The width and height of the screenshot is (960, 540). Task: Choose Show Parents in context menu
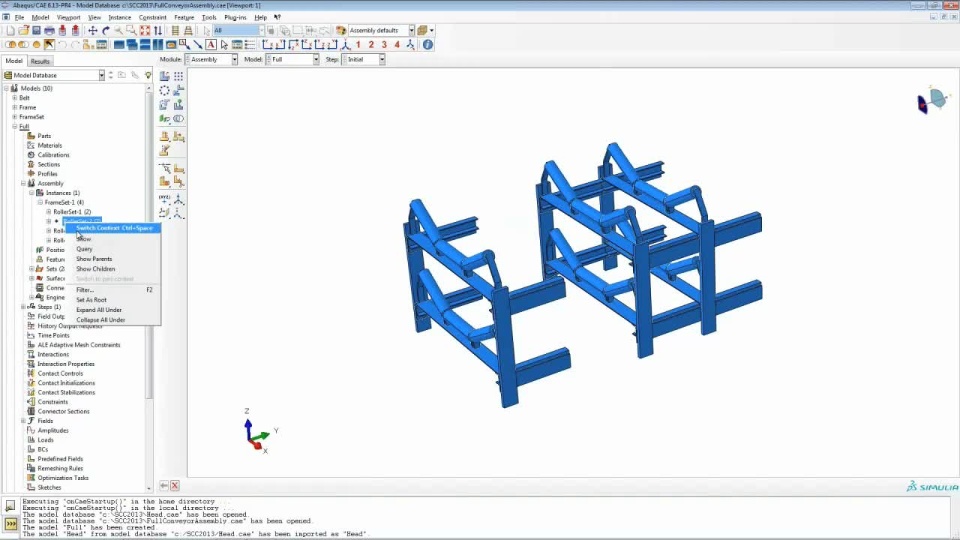point(113,259)
